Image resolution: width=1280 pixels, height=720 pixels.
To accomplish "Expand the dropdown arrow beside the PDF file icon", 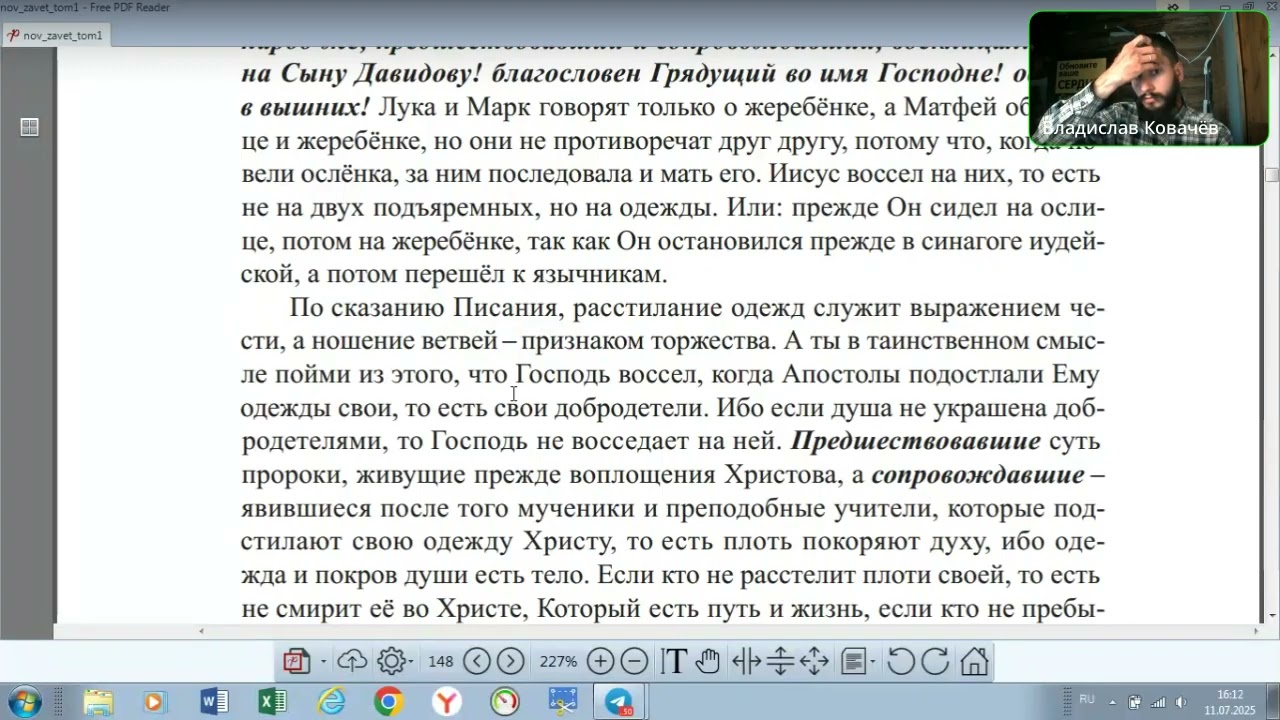I will click(x=323, y=662).
